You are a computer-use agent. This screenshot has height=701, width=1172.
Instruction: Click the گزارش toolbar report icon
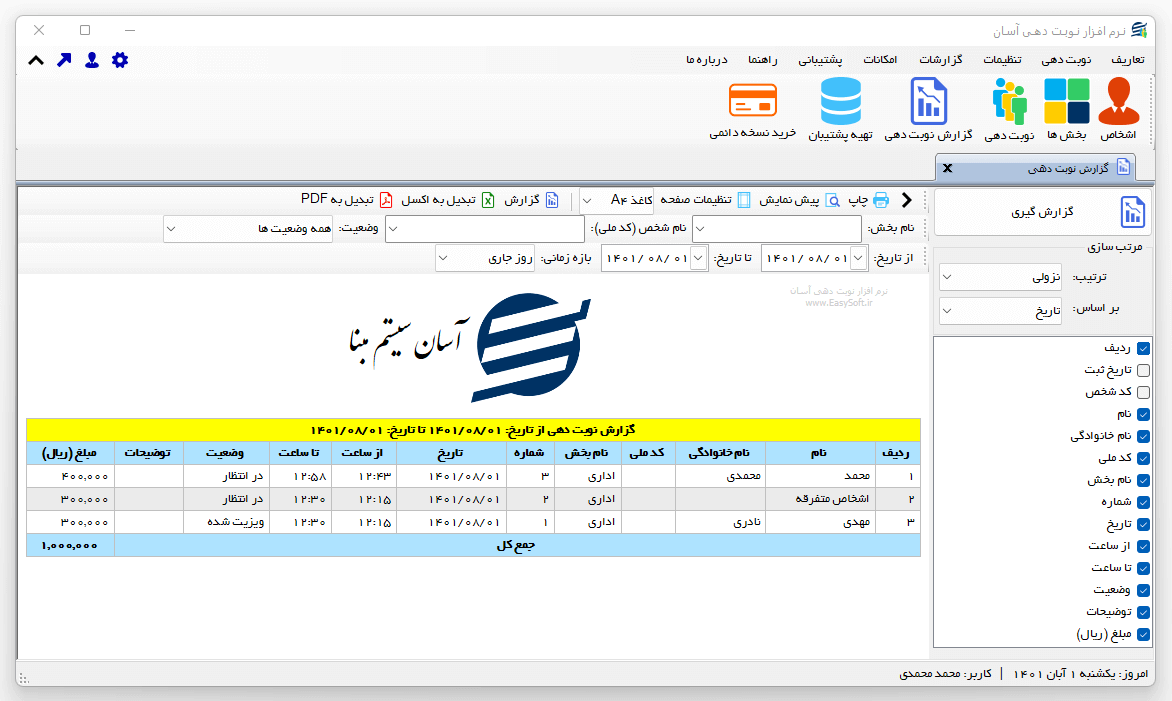552,200
